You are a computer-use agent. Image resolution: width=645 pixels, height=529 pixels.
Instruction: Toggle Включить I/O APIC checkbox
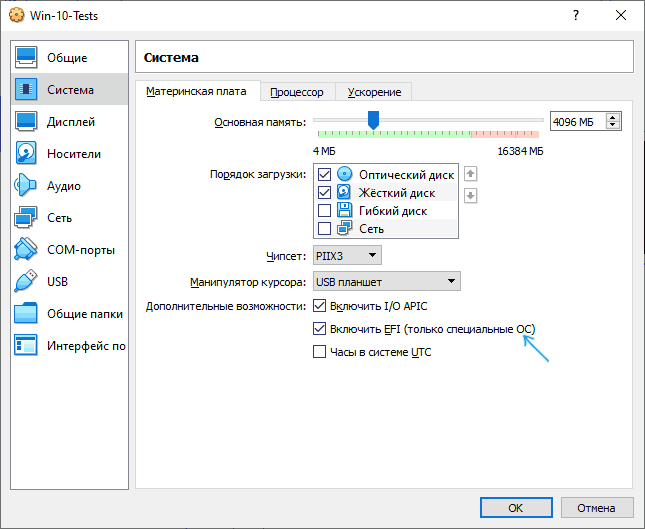[x=320, y=306]
